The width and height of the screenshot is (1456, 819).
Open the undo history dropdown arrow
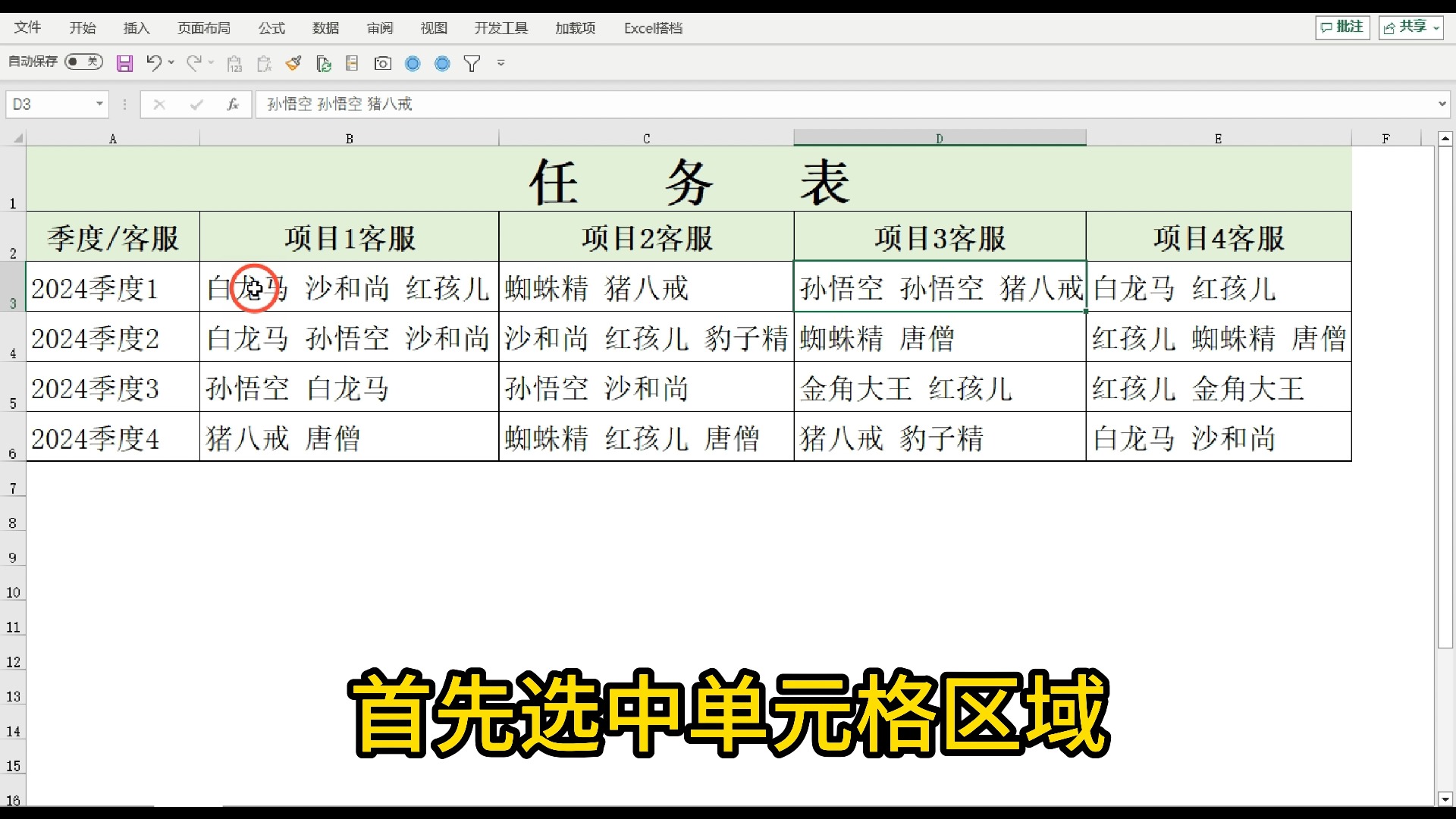tap(171, 63)
